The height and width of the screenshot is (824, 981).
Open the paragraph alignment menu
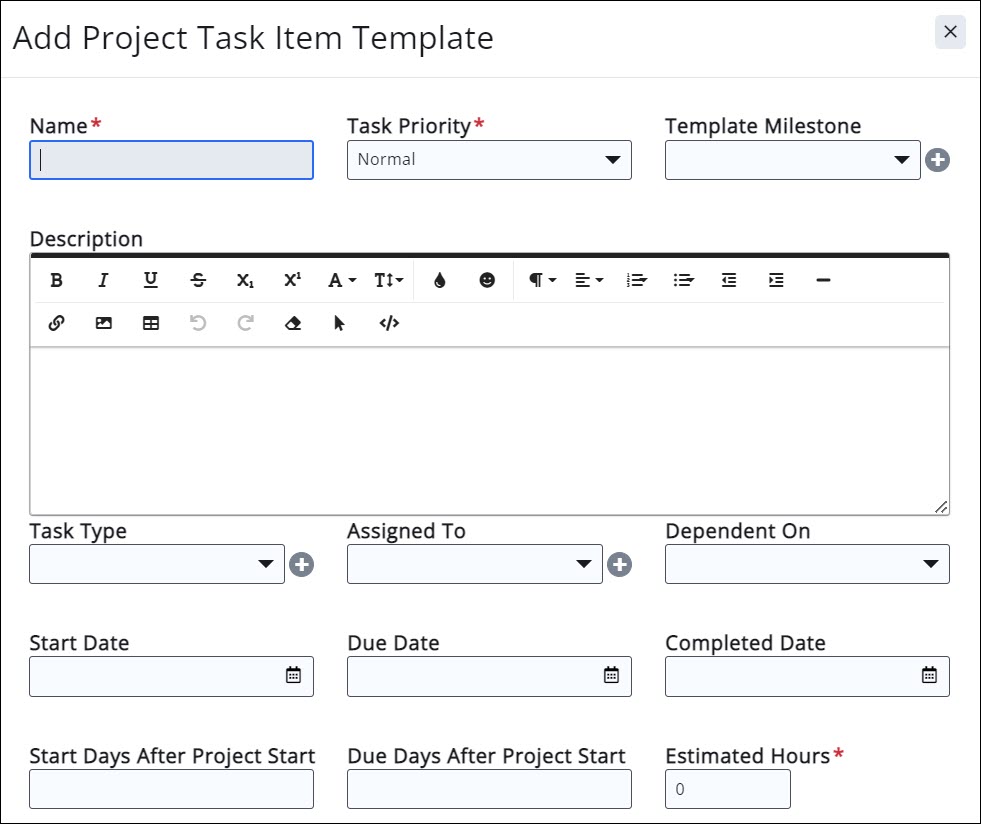(x=589, y=281)
